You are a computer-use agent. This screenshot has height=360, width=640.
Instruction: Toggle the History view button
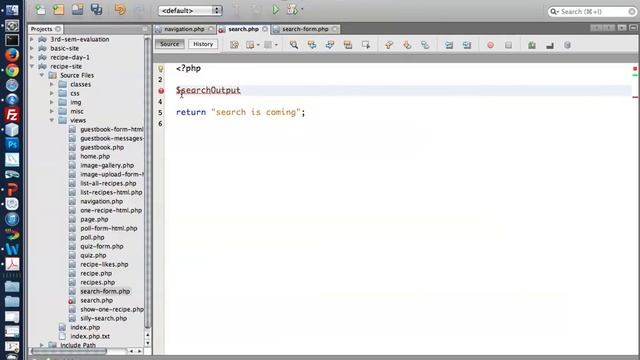[203, 44]
